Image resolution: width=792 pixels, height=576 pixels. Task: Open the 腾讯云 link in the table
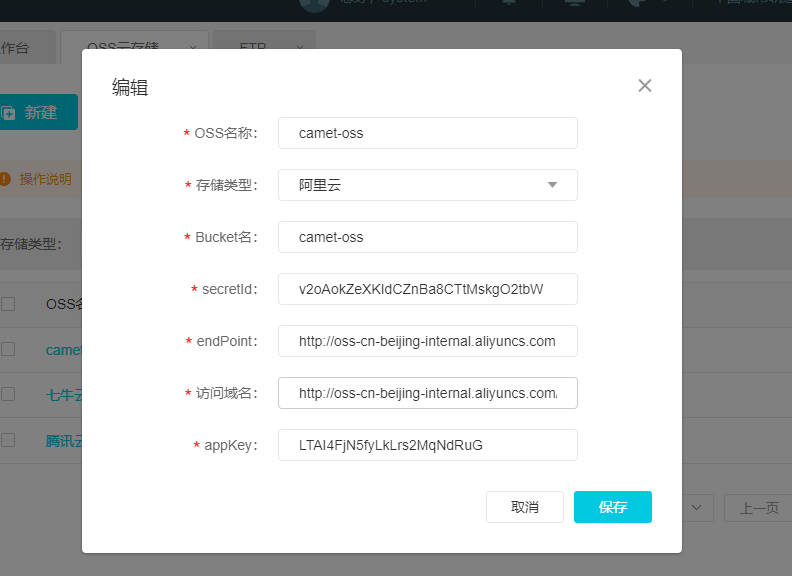coord(64,441)
